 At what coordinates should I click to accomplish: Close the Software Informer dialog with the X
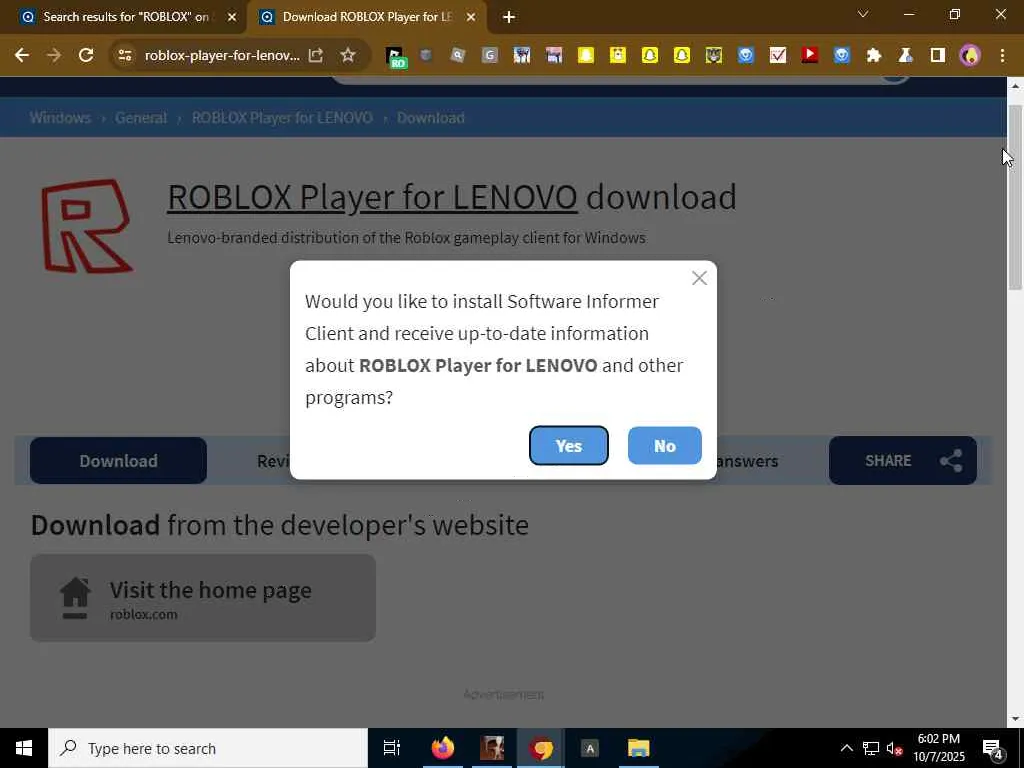699,278
